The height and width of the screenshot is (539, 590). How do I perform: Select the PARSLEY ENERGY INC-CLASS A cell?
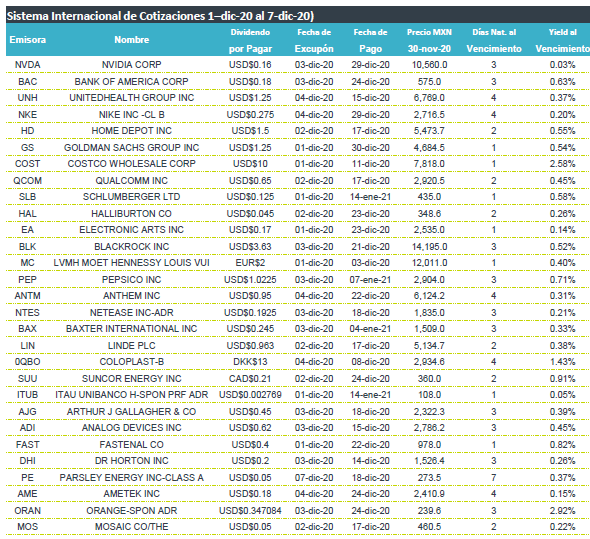[x=131, y=478]
